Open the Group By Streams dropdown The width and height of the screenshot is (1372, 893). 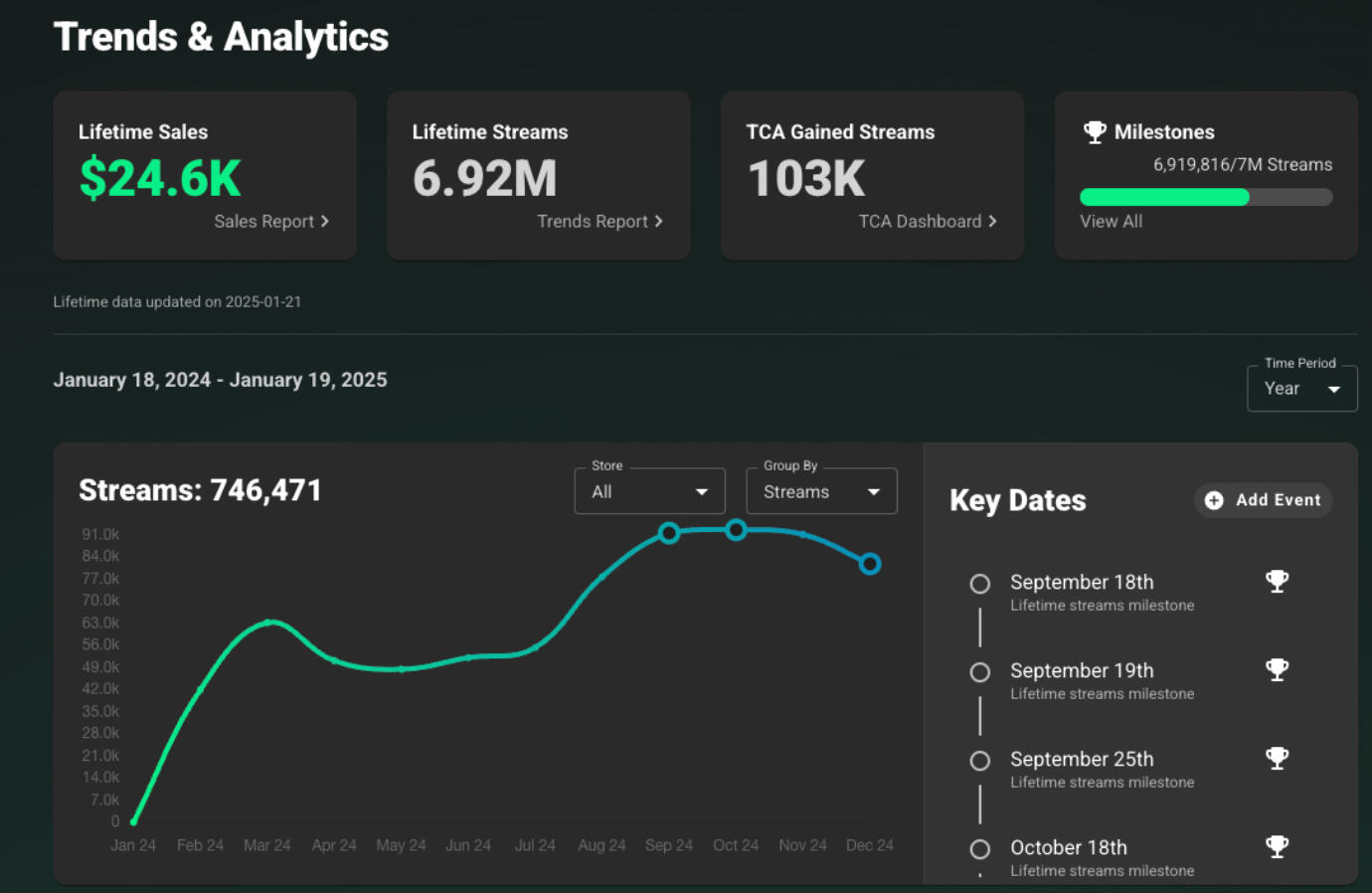coord(821,492)
